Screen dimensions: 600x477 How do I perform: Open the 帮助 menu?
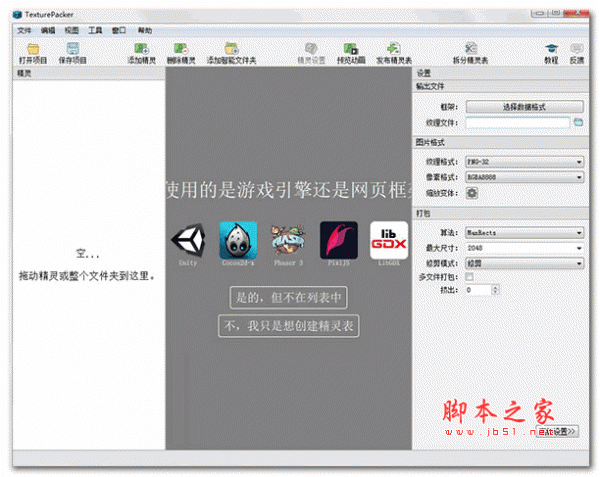(x=145, y=30)
